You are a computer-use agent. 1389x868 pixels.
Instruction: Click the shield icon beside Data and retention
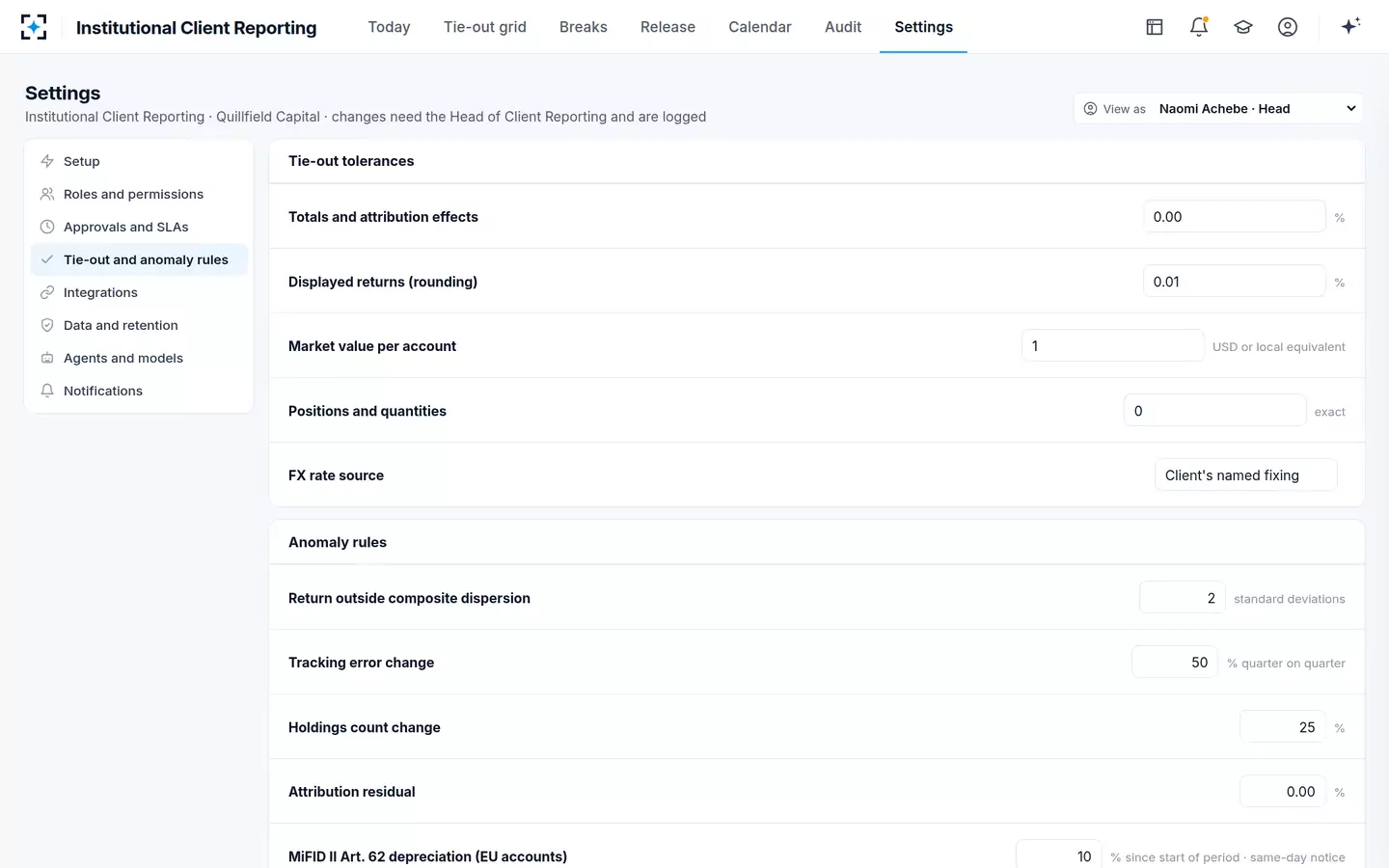47,325
